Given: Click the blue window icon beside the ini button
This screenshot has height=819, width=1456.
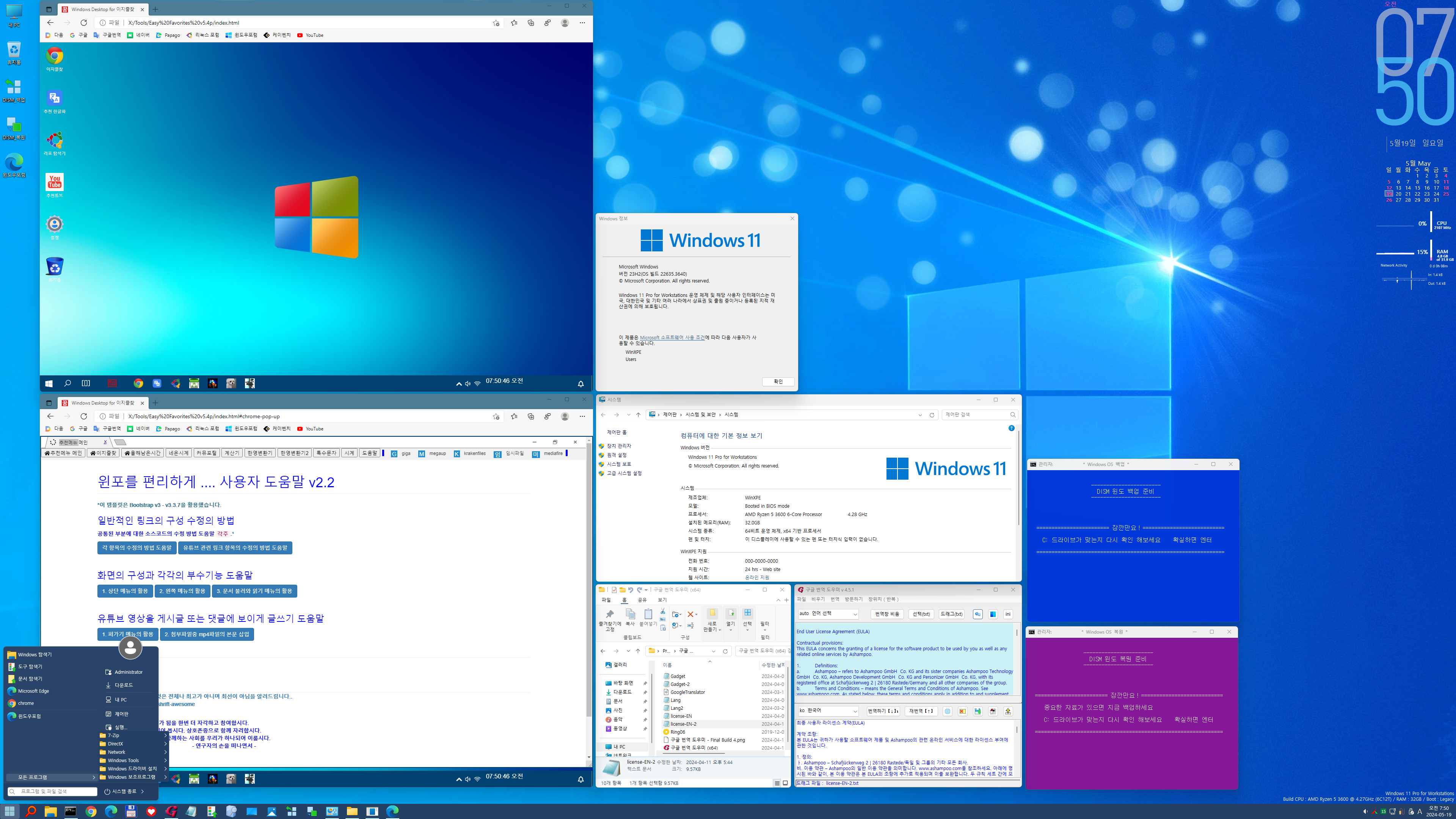Looking at the screenshot, I should coord(993,614).
